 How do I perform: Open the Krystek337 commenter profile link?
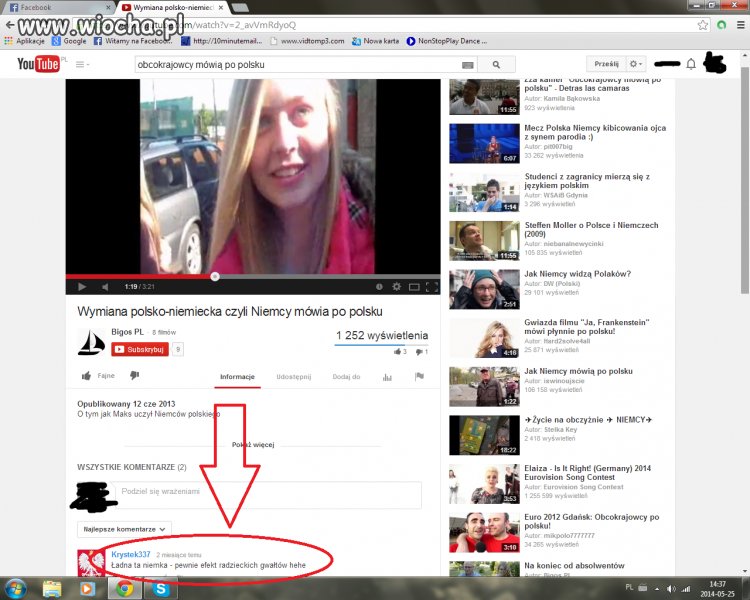[131, 555]
